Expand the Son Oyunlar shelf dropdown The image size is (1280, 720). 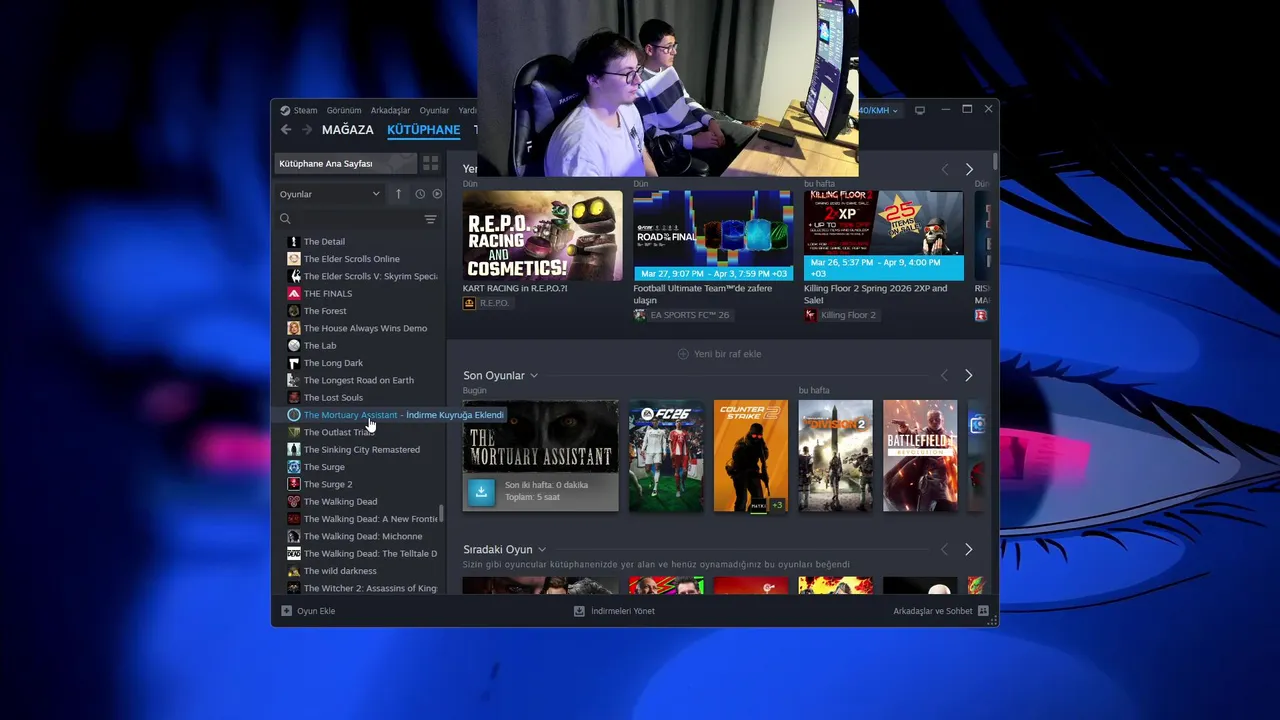click(x=534, y=376)
